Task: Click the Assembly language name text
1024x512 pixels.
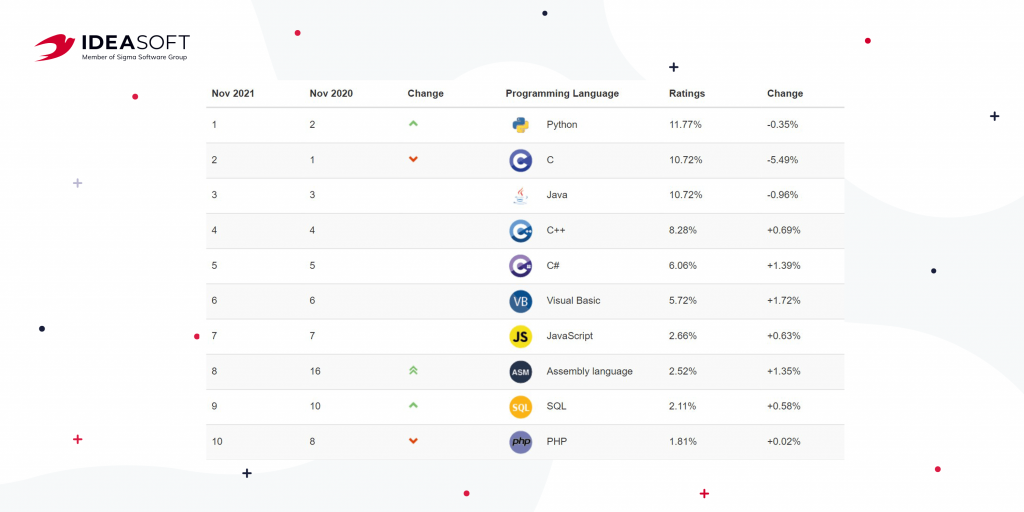Action: pos(590,372)
